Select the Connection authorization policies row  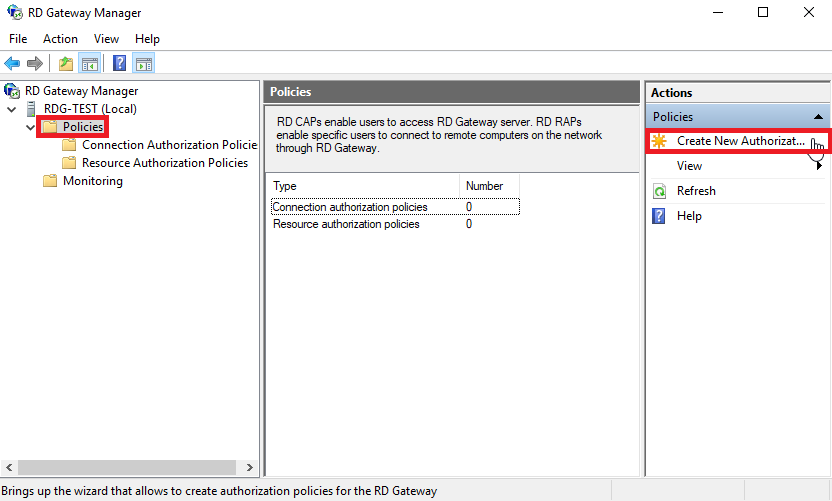(x=395, y=207)
